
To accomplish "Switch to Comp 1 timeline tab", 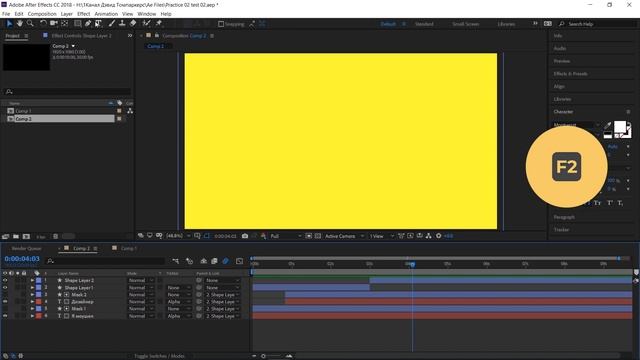I will click(x=129, y=248).
